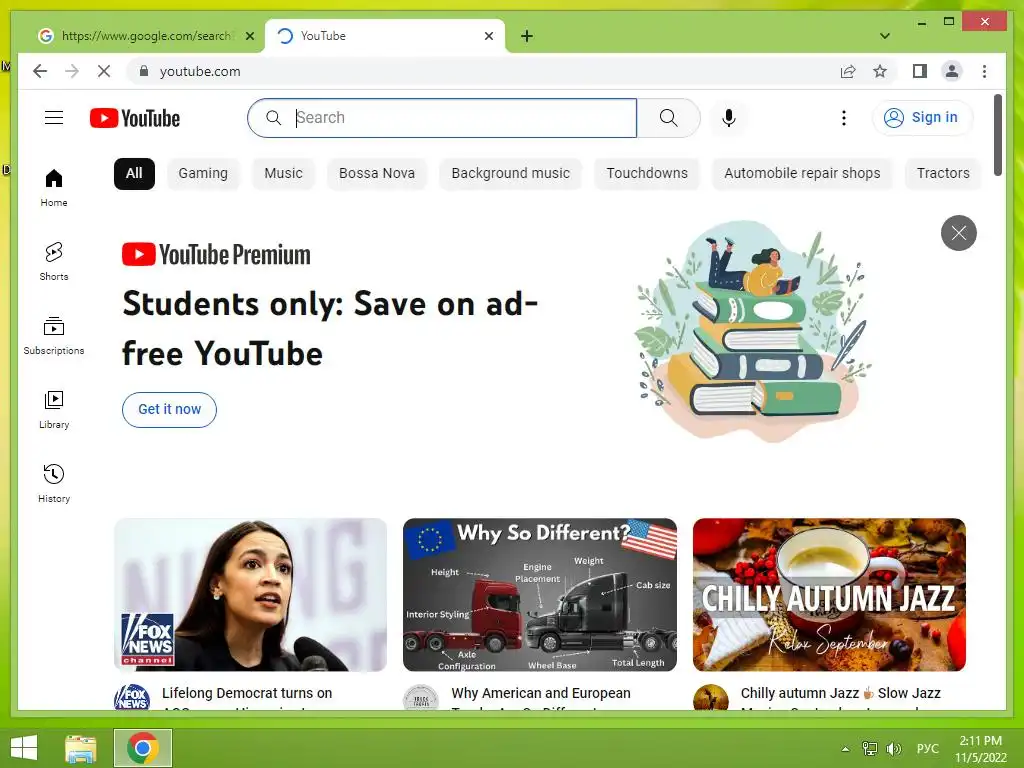The height and width of the screenshot is (768, 1024).
Task: Open the taskbar clock and date
Action: tap(980, 749)
